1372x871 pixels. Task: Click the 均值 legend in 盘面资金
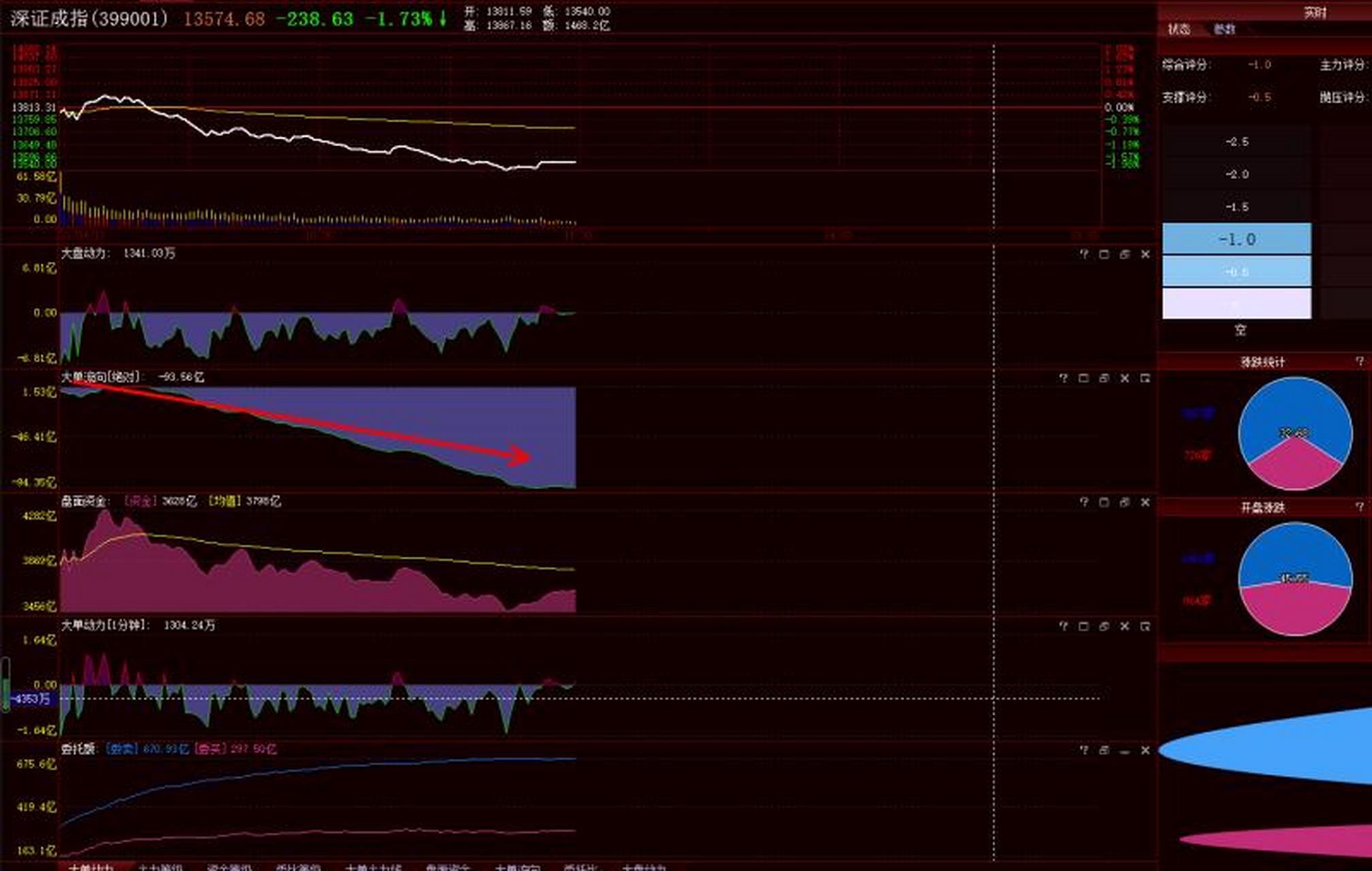[225, 501]
